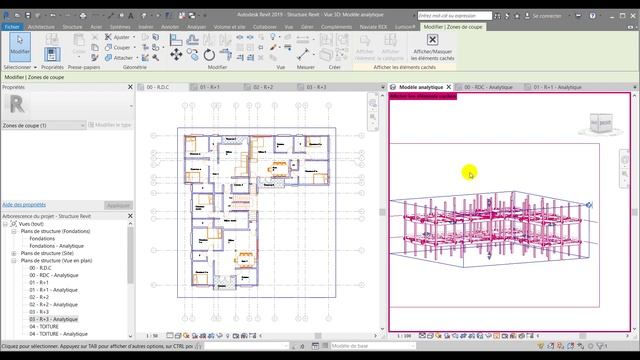
Task: Click the Undo icon in quick access toolbar
Action: tap(53, 16)
